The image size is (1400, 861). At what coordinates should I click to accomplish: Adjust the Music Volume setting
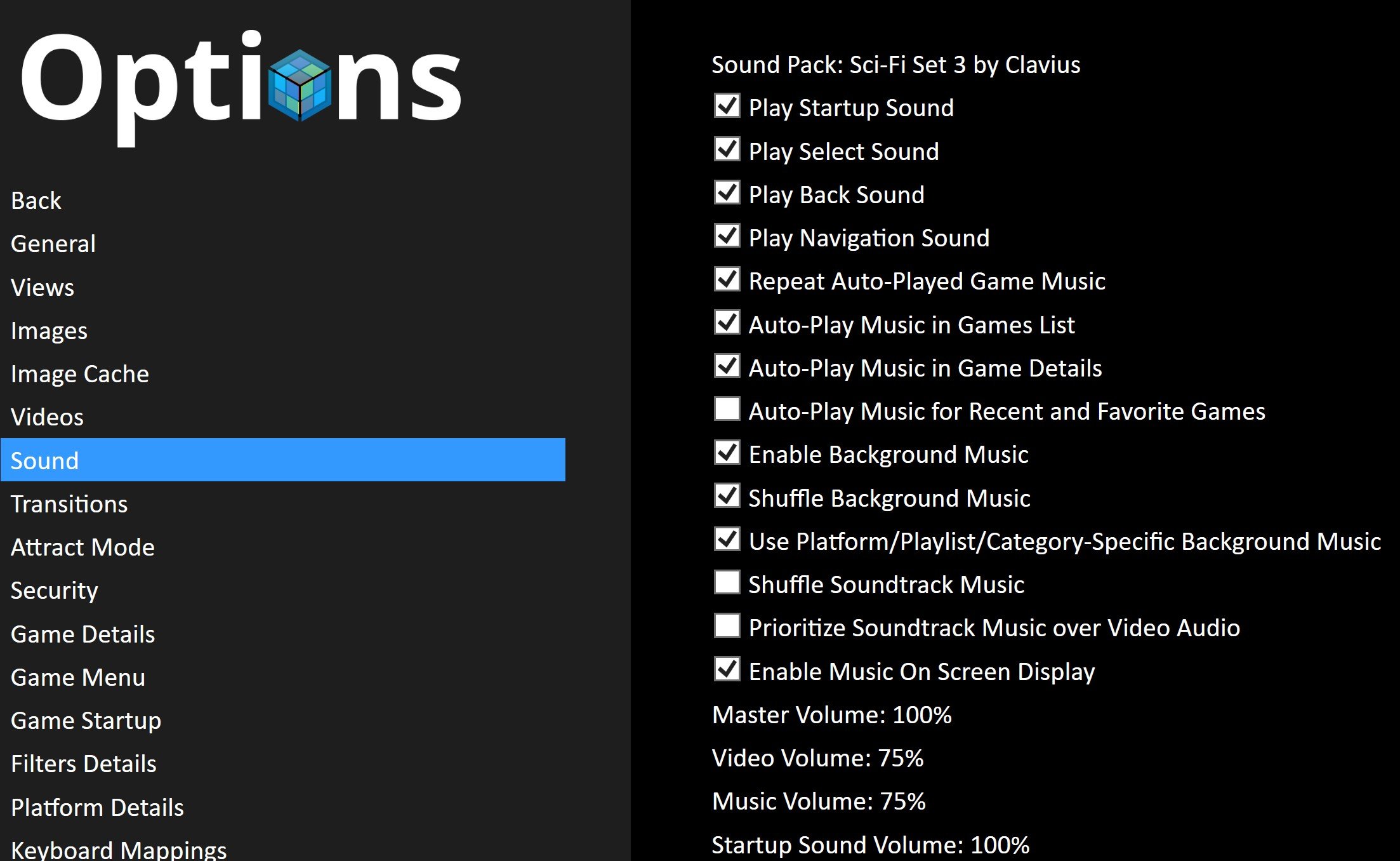(x=819, y=801)
